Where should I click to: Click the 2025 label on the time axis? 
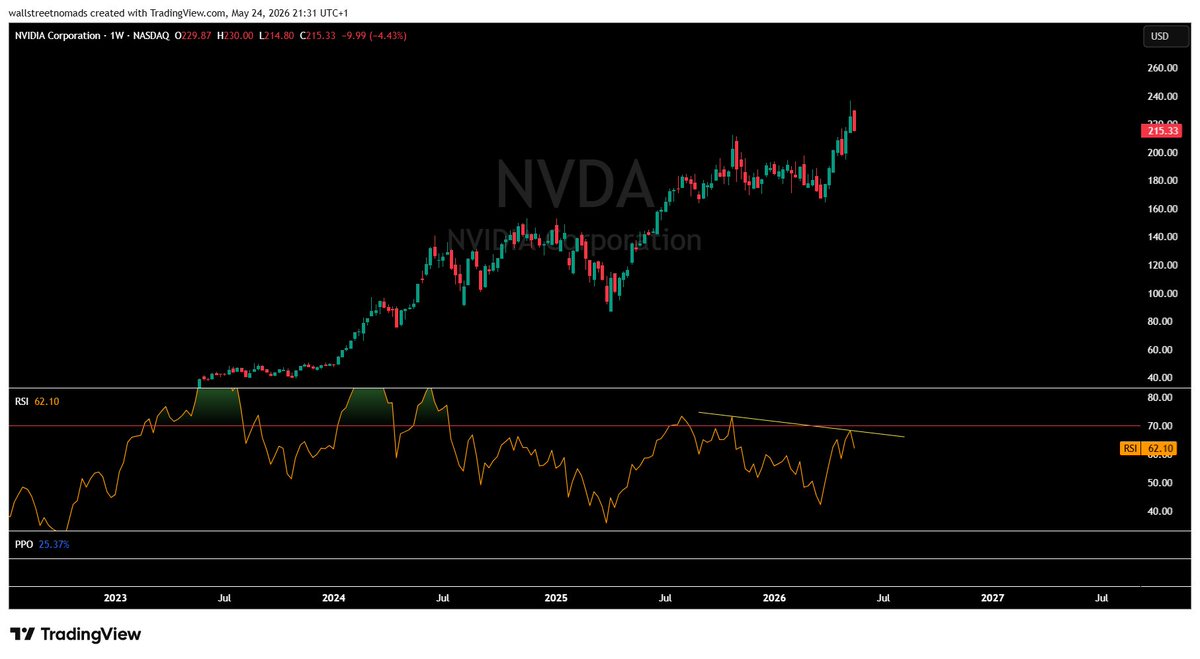[x=556, y=598]
